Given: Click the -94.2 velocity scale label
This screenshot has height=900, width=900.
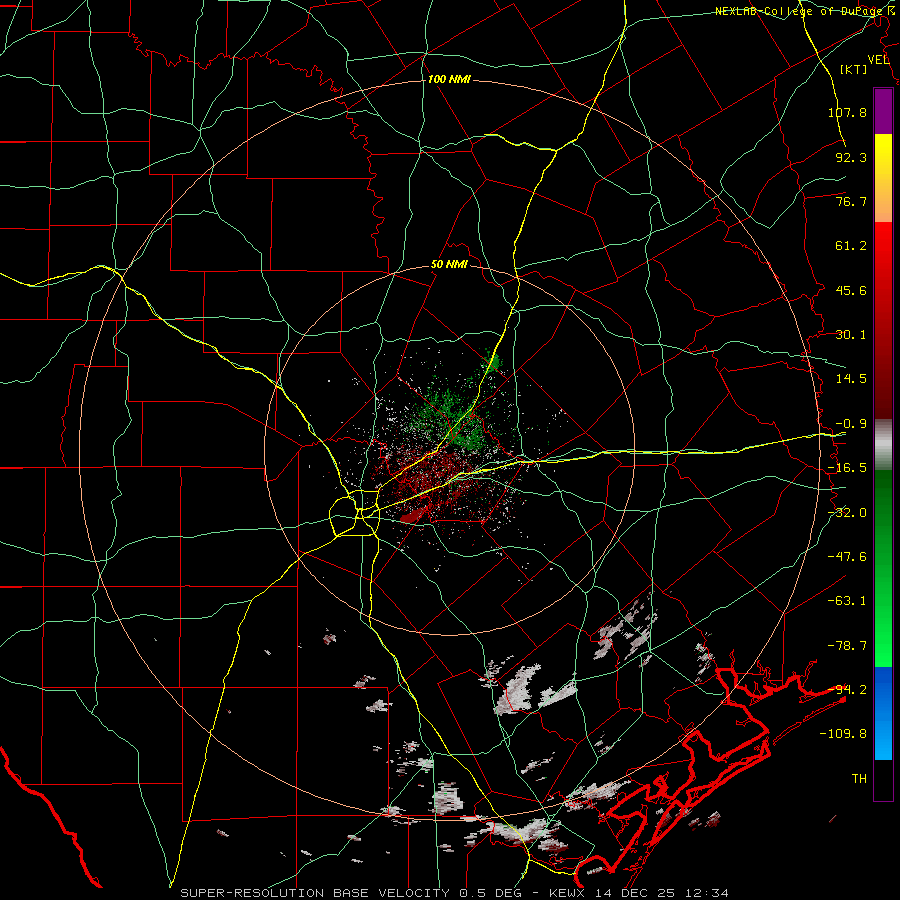Looking at the screenshot, I should pos(847,689).
